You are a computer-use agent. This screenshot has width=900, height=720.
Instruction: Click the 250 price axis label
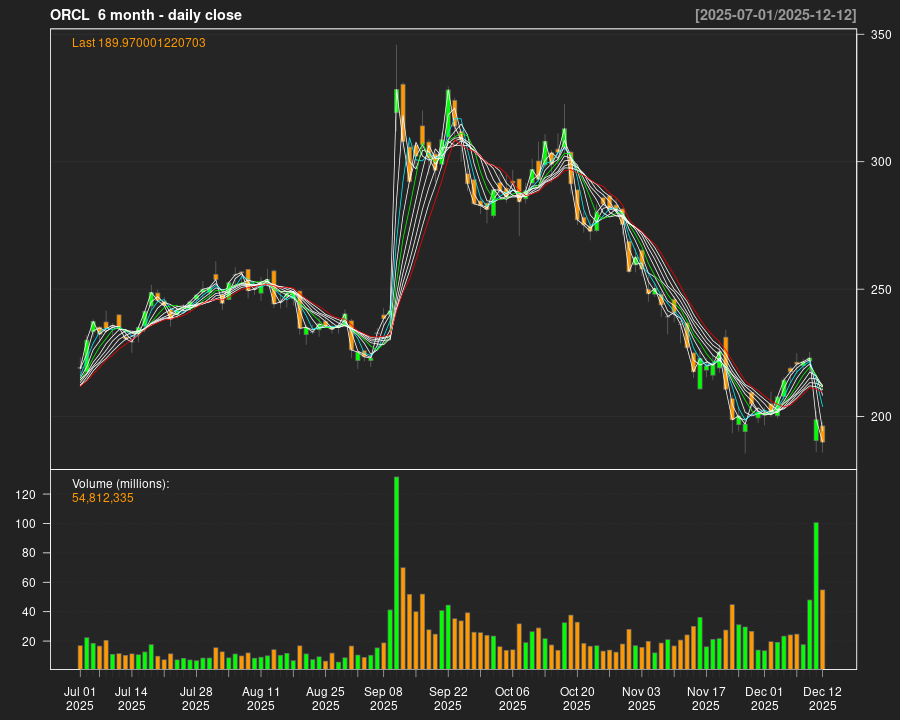[881, 290]
